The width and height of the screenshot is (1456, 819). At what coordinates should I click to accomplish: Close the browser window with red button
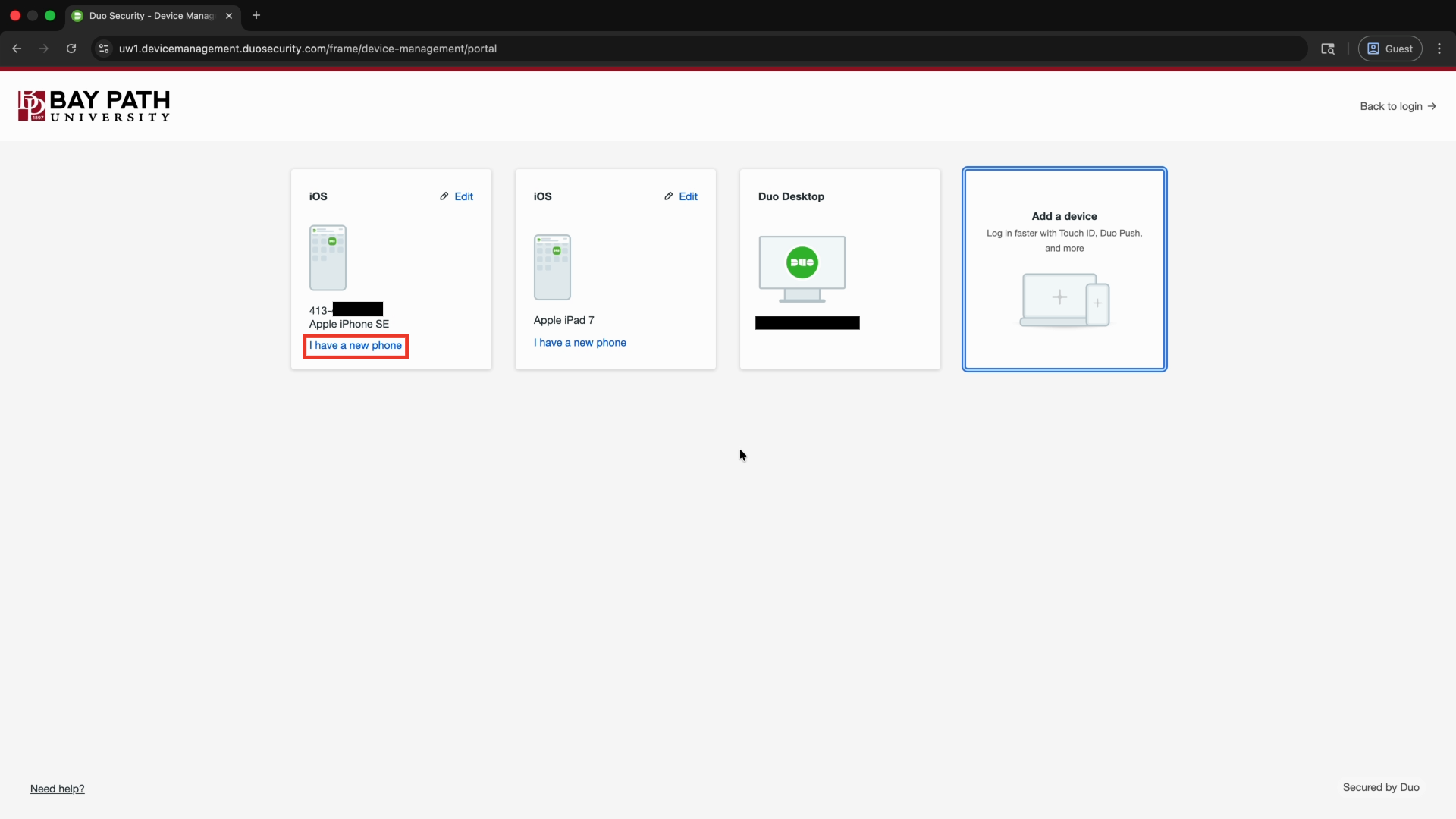click(x=15, y=15)
